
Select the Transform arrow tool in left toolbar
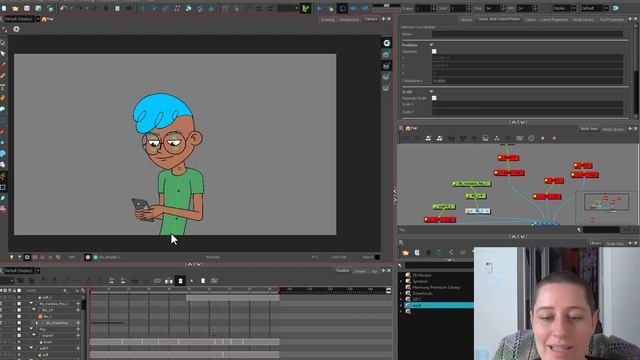3,42
